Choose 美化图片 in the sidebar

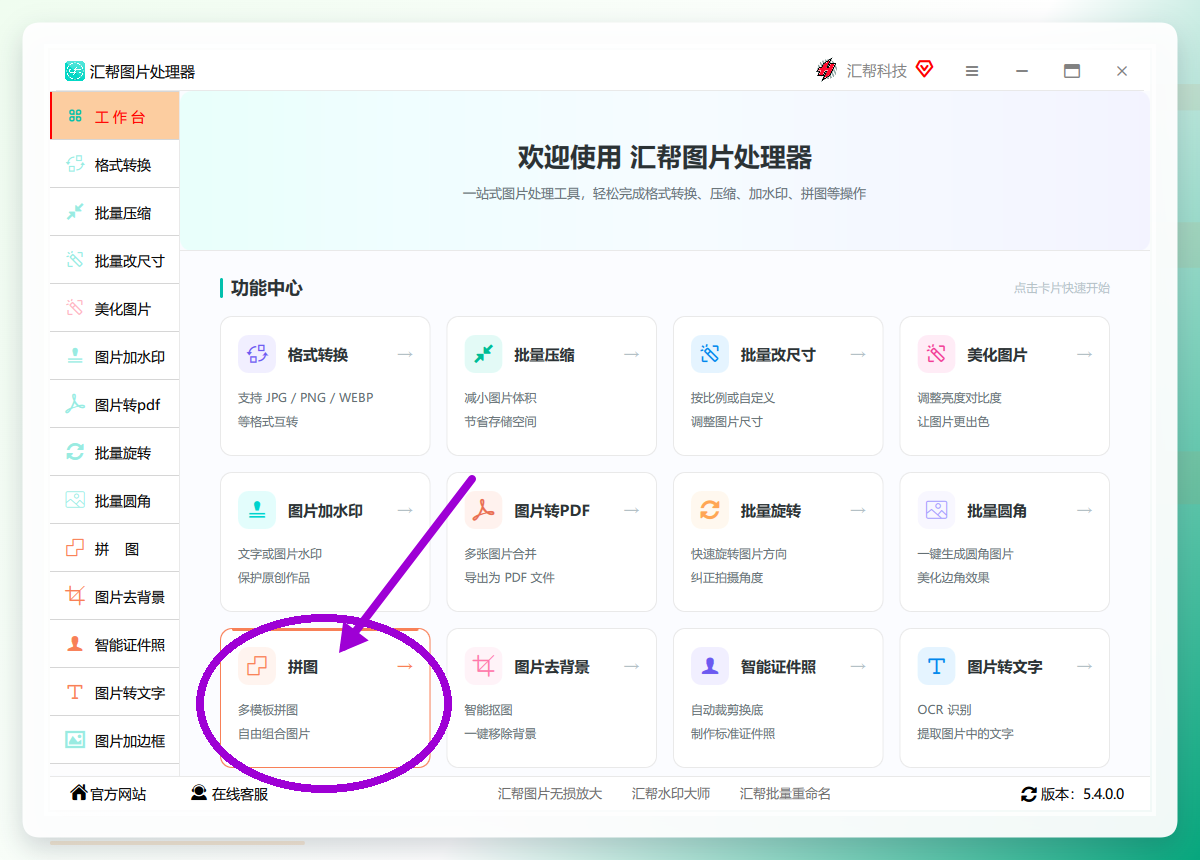[115, 308]
